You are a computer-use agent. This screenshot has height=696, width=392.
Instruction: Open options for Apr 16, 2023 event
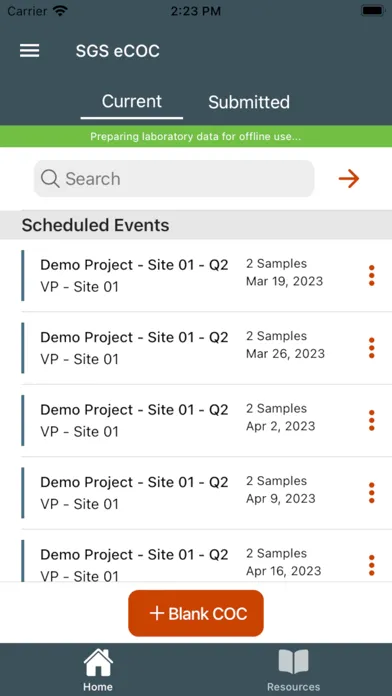pyautogui.click(x=372, y=565)
